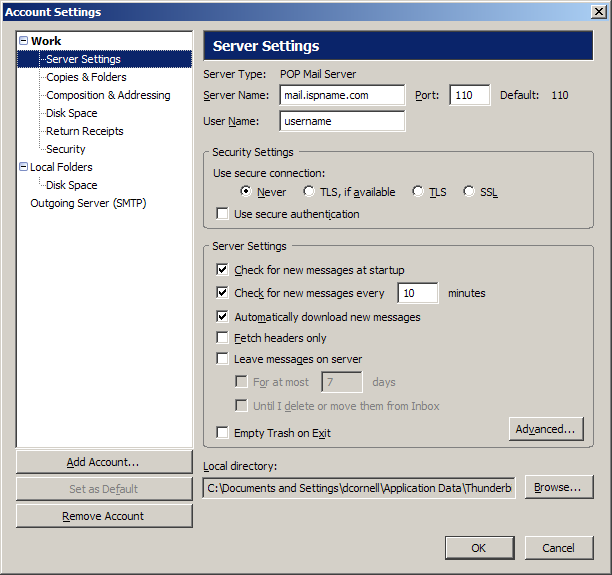Select Composition & Addressing in the tree
Viewport: 612px width, 575px height.
[x=108, y=95]
